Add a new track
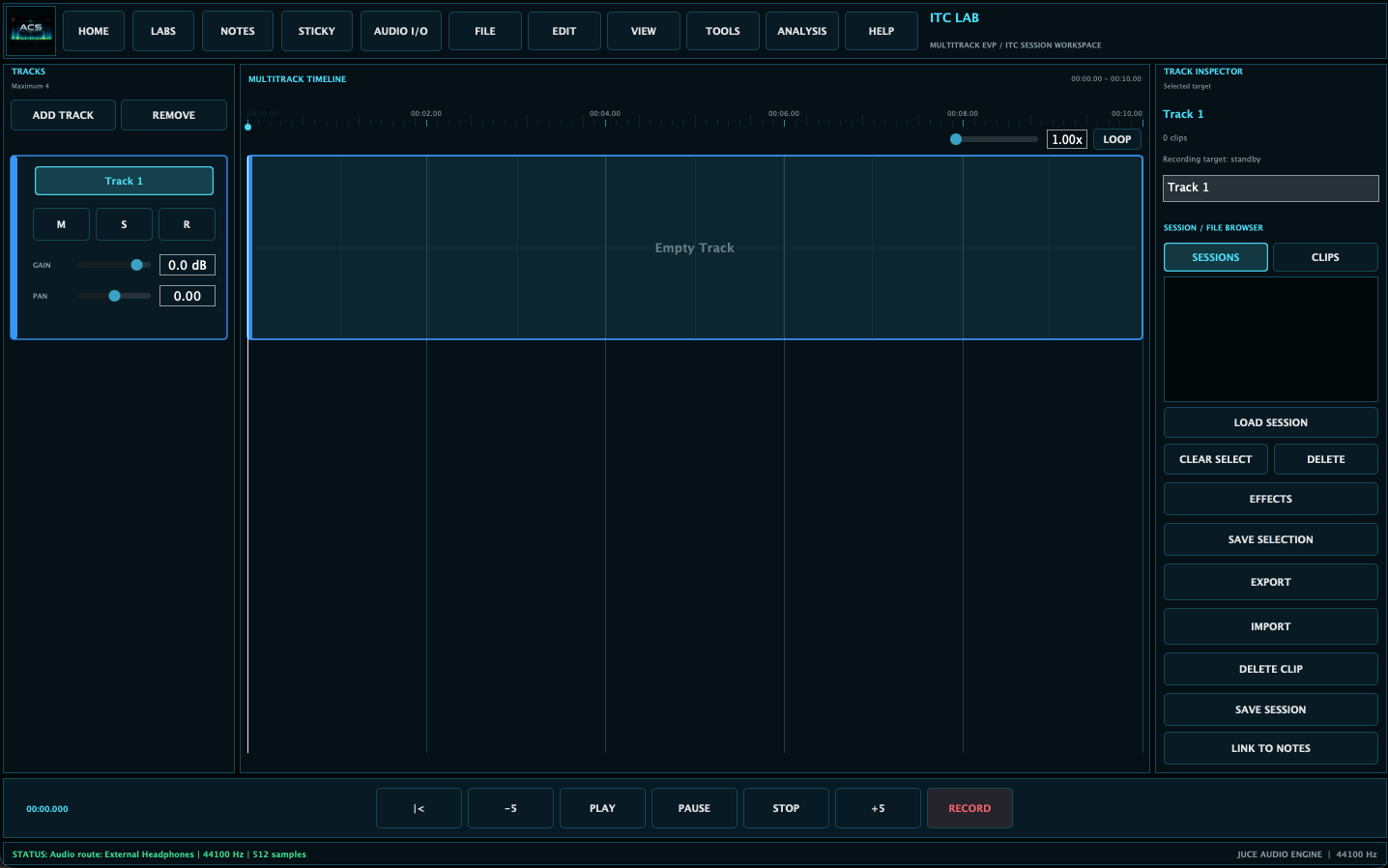This screenshot has height=868, width=1388. (64, 115)
